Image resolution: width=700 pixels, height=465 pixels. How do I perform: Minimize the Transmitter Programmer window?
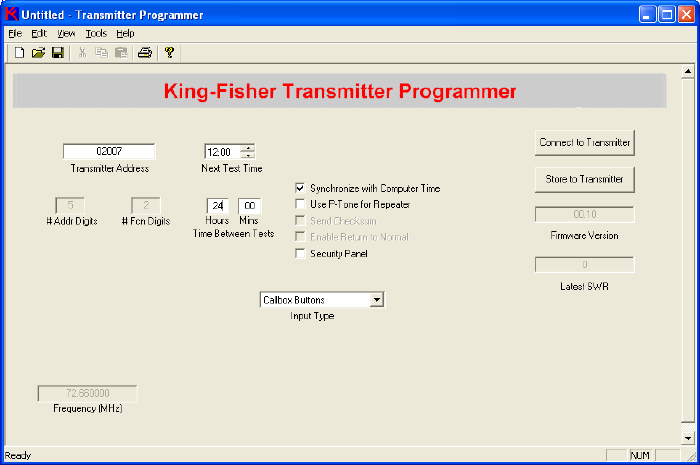[647, 15]
